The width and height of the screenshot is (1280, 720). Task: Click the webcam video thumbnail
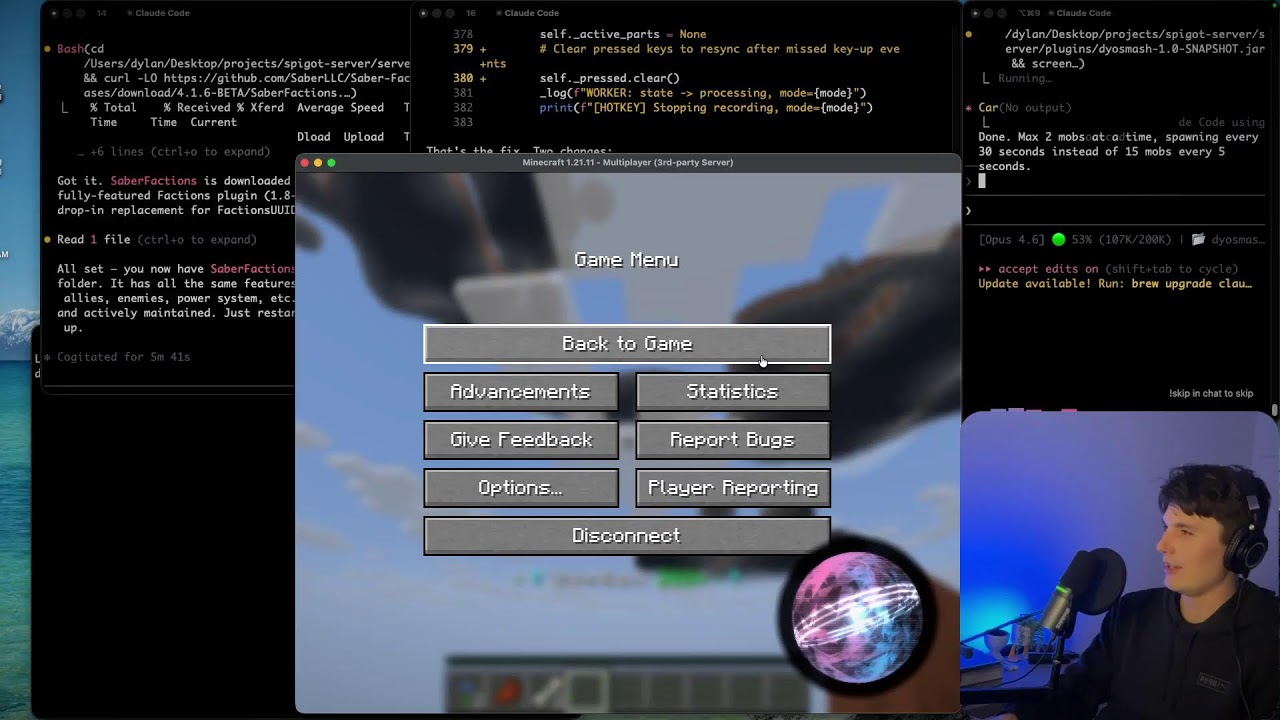[x=1120, y=565]
